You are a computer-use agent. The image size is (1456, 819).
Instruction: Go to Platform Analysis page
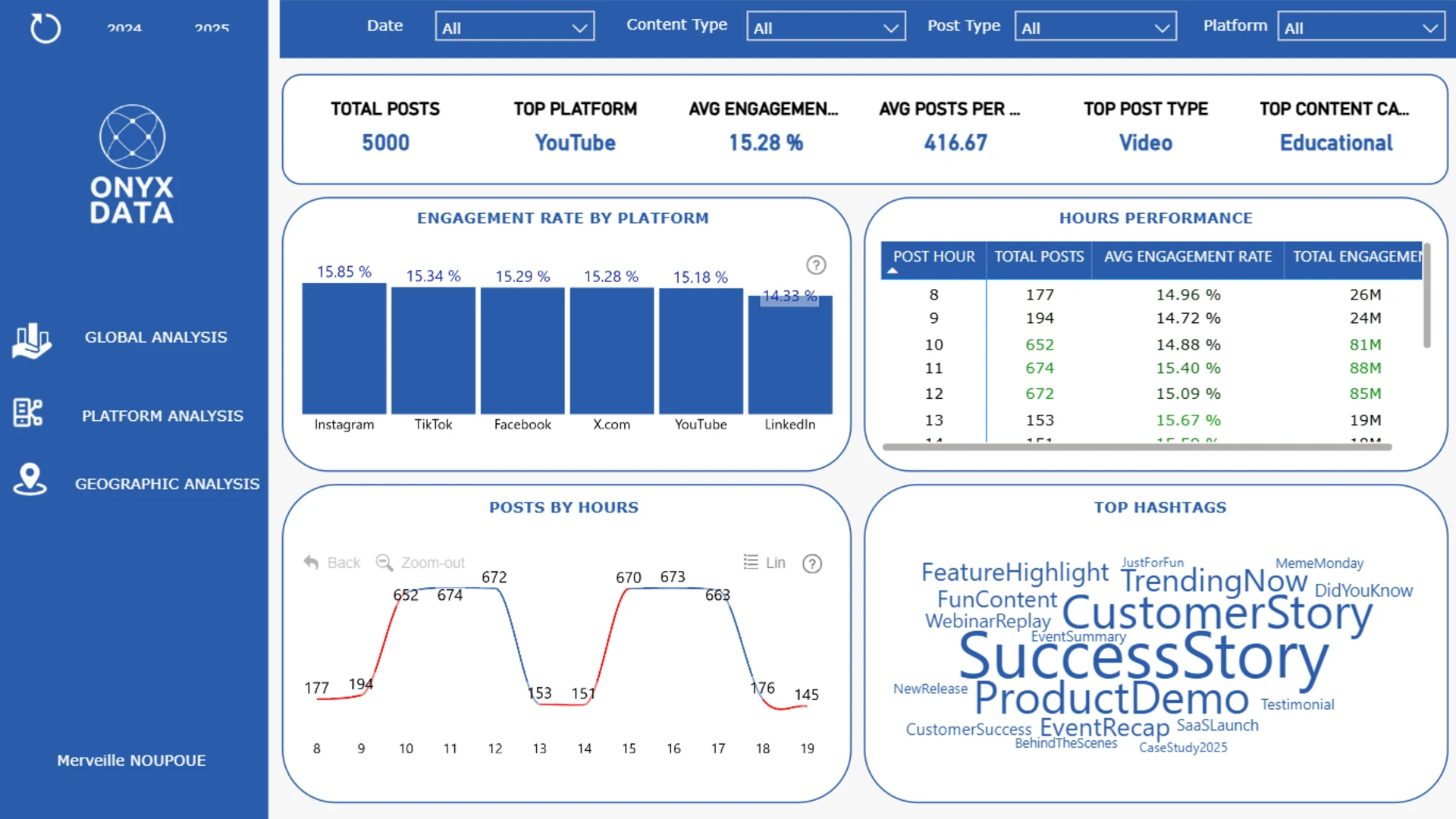pyautogui.click(x=162, y=416)
